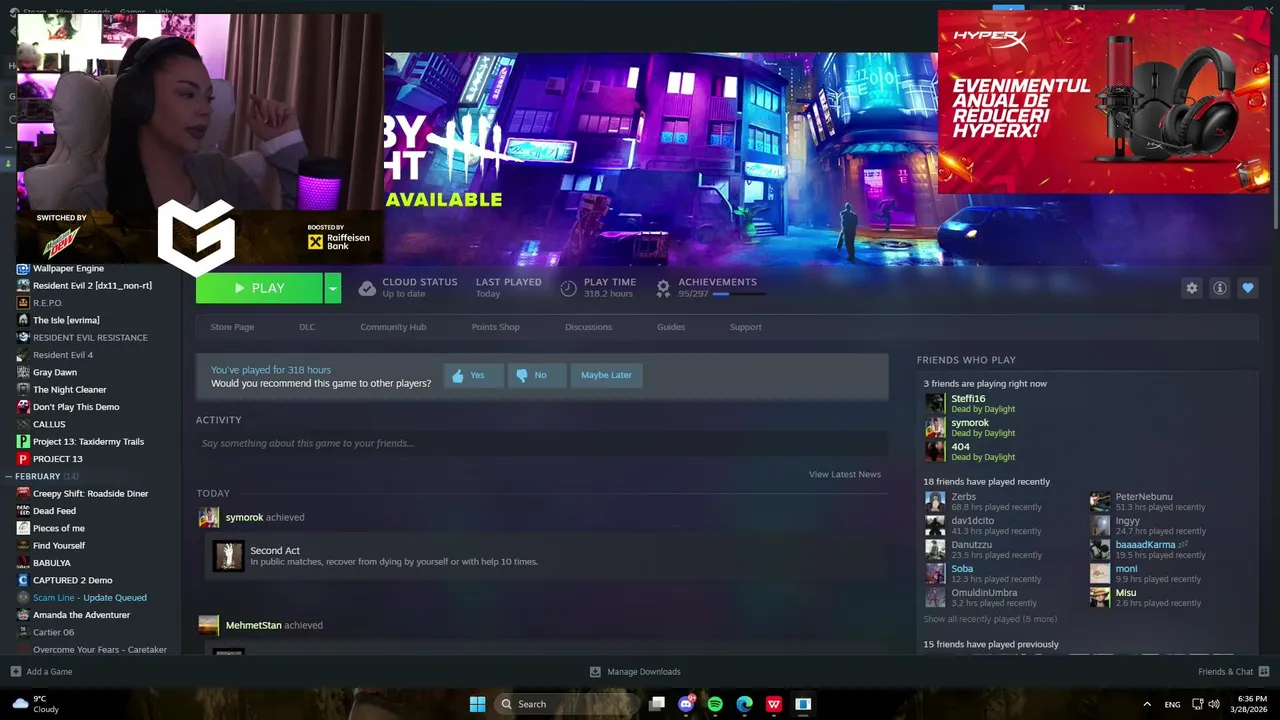Open the taskbar clock showing 6:36 PM

(1251, 704)
